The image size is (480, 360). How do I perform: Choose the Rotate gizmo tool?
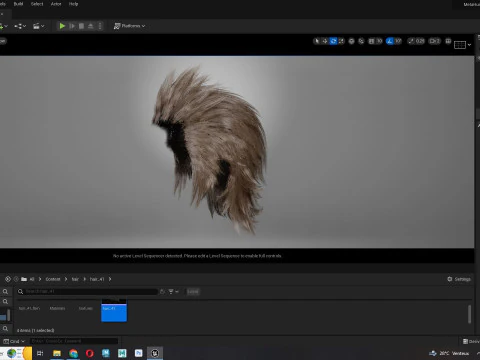[x=333, y=41]
